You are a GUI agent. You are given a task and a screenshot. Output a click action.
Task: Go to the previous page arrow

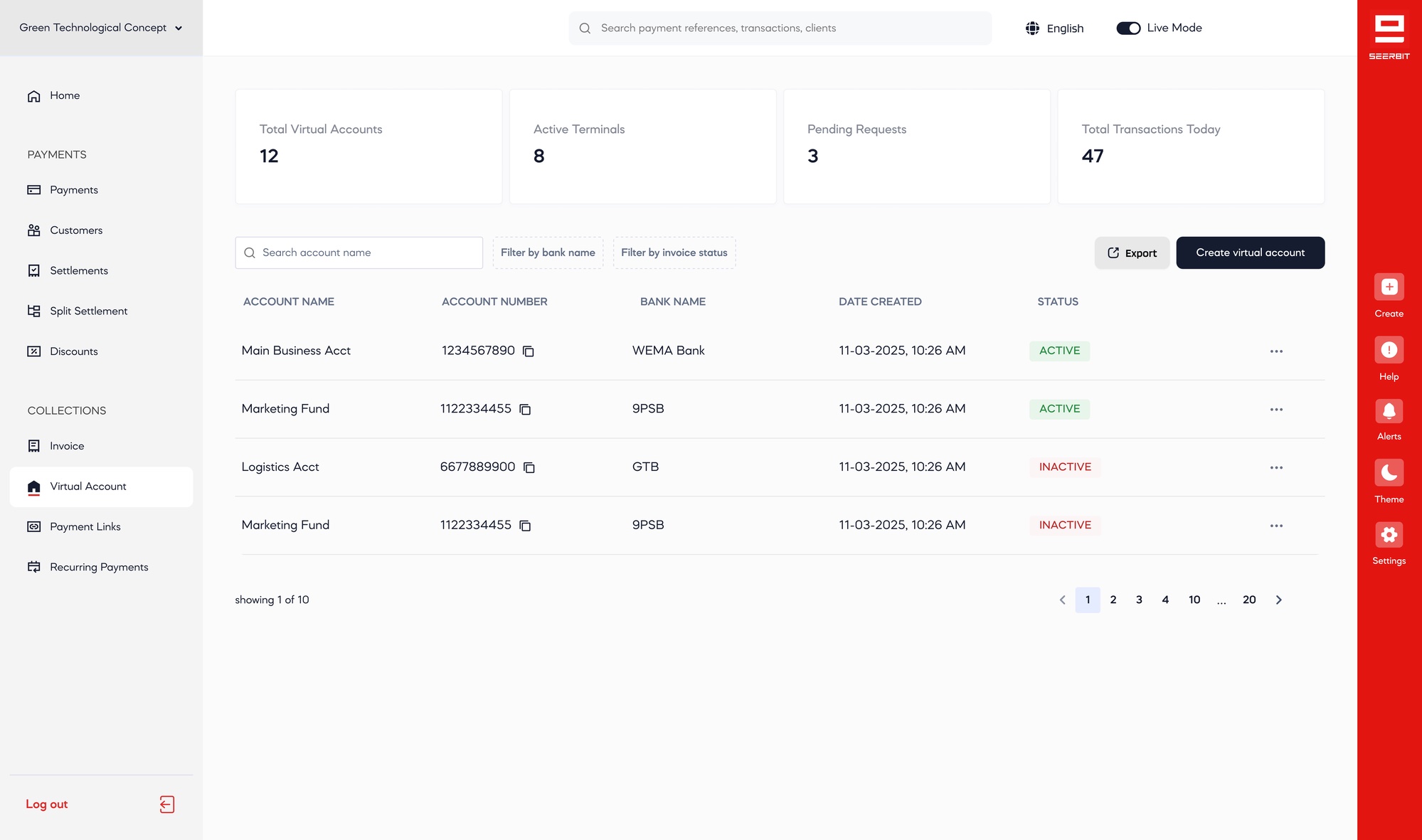[x=1062, y=600]
